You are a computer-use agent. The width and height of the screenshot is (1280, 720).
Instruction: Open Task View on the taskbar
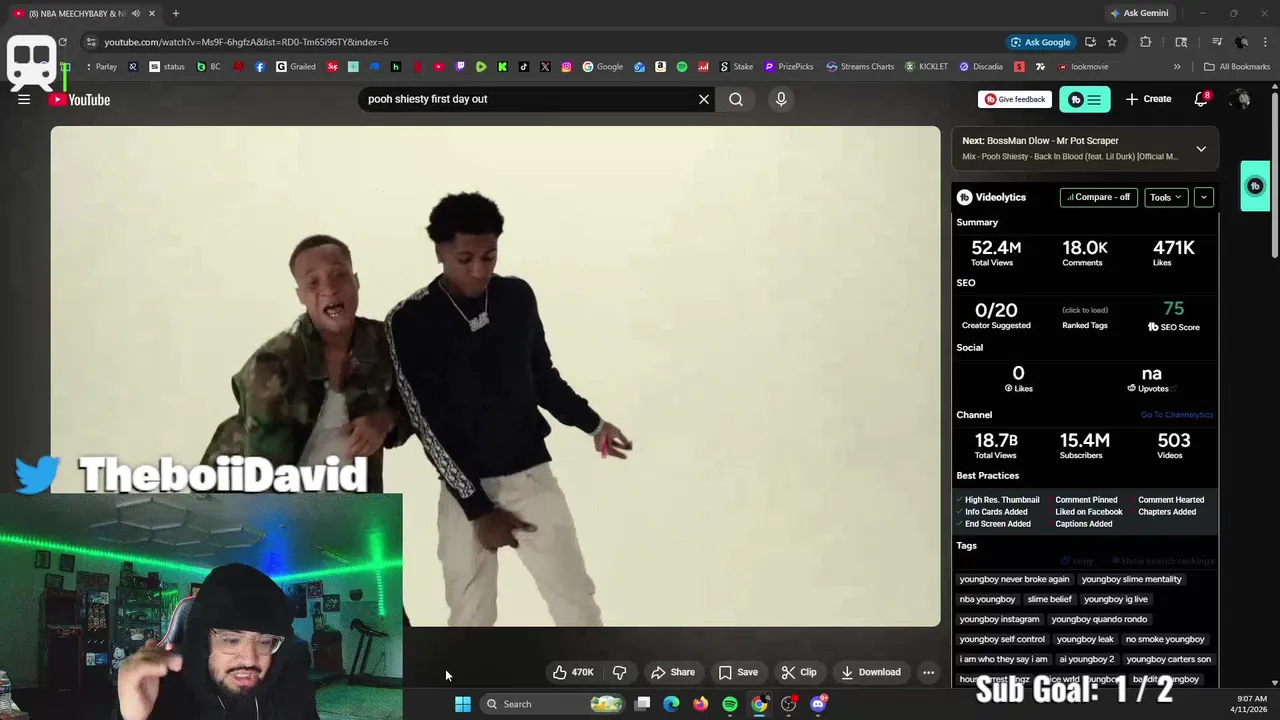click(642, 704)
